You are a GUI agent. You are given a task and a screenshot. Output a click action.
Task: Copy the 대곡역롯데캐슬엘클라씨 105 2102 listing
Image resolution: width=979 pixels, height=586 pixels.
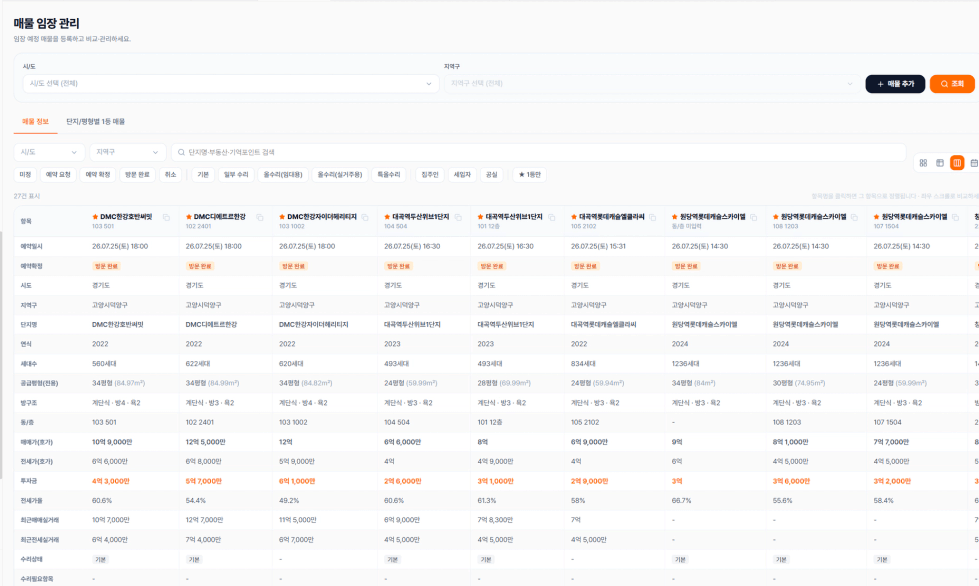[652, 217]
